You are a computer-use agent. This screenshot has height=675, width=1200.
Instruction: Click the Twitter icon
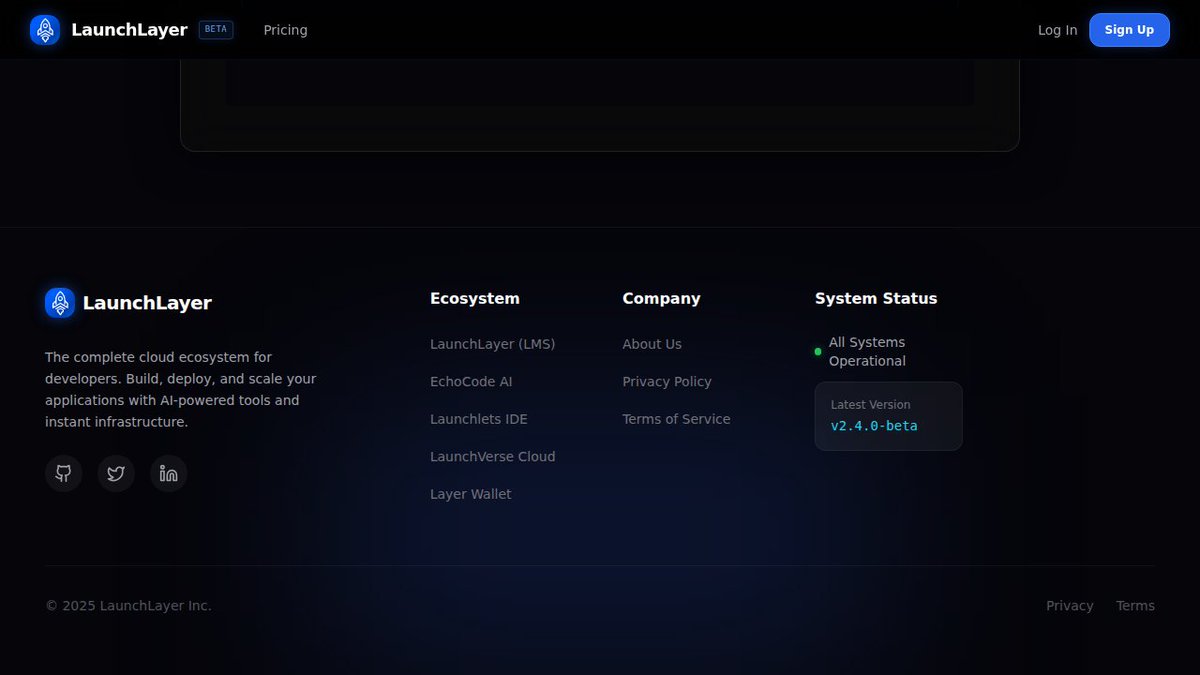tap(115, 473)
